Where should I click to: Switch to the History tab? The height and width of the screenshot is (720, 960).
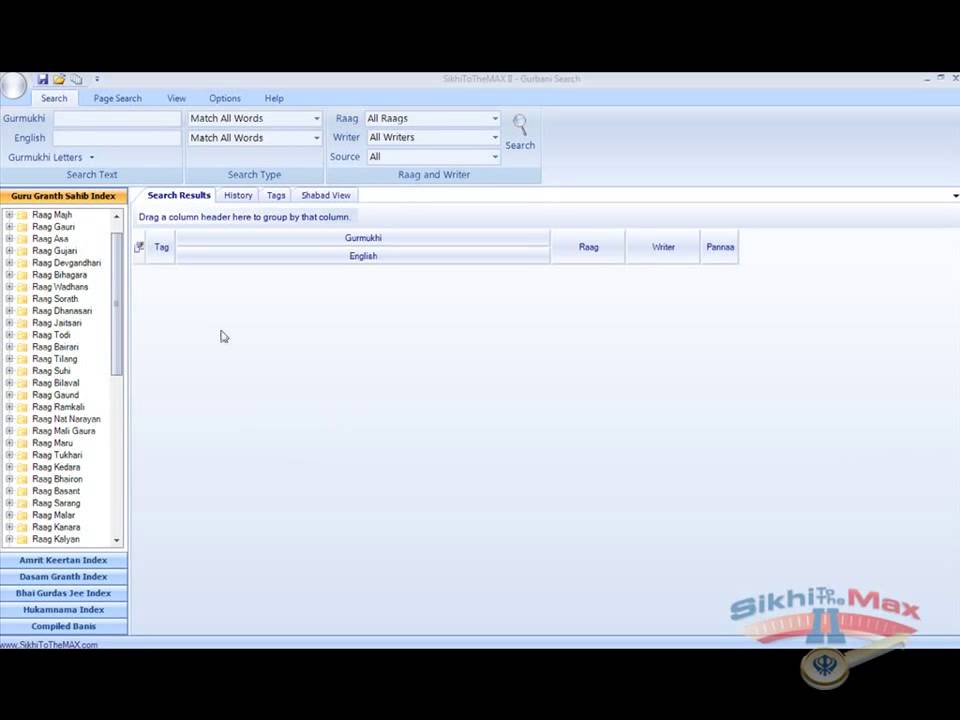coord(238,195)
